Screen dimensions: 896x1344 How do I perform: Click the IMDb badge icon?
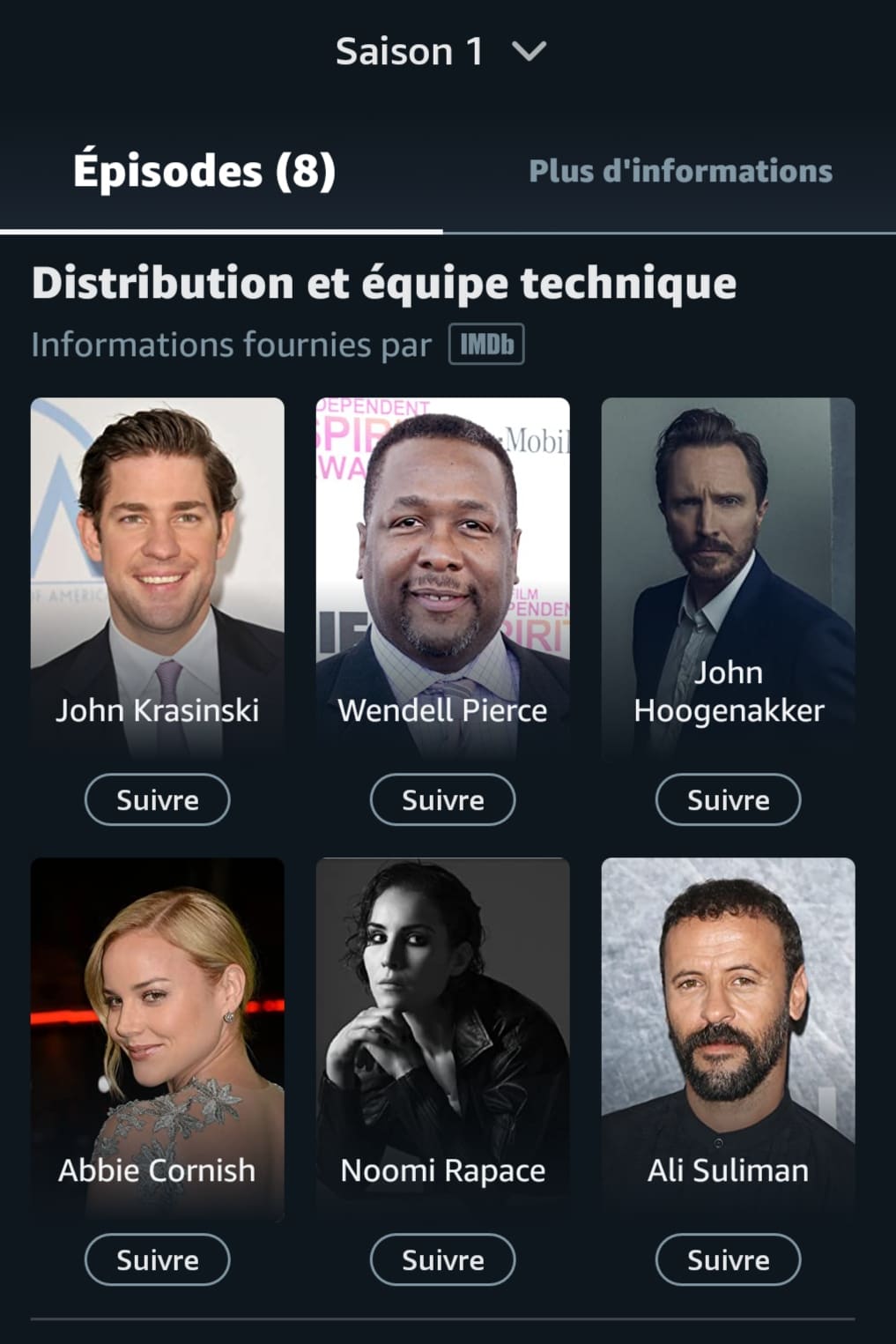tap(486, 344)
